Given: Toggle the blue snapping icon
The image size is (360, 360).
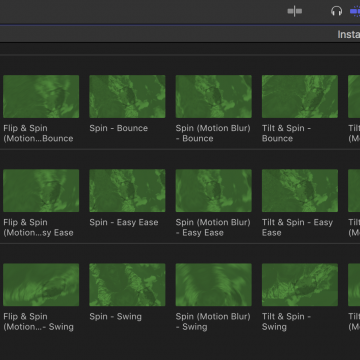Looking at the screenshot, I should (355, 11).
